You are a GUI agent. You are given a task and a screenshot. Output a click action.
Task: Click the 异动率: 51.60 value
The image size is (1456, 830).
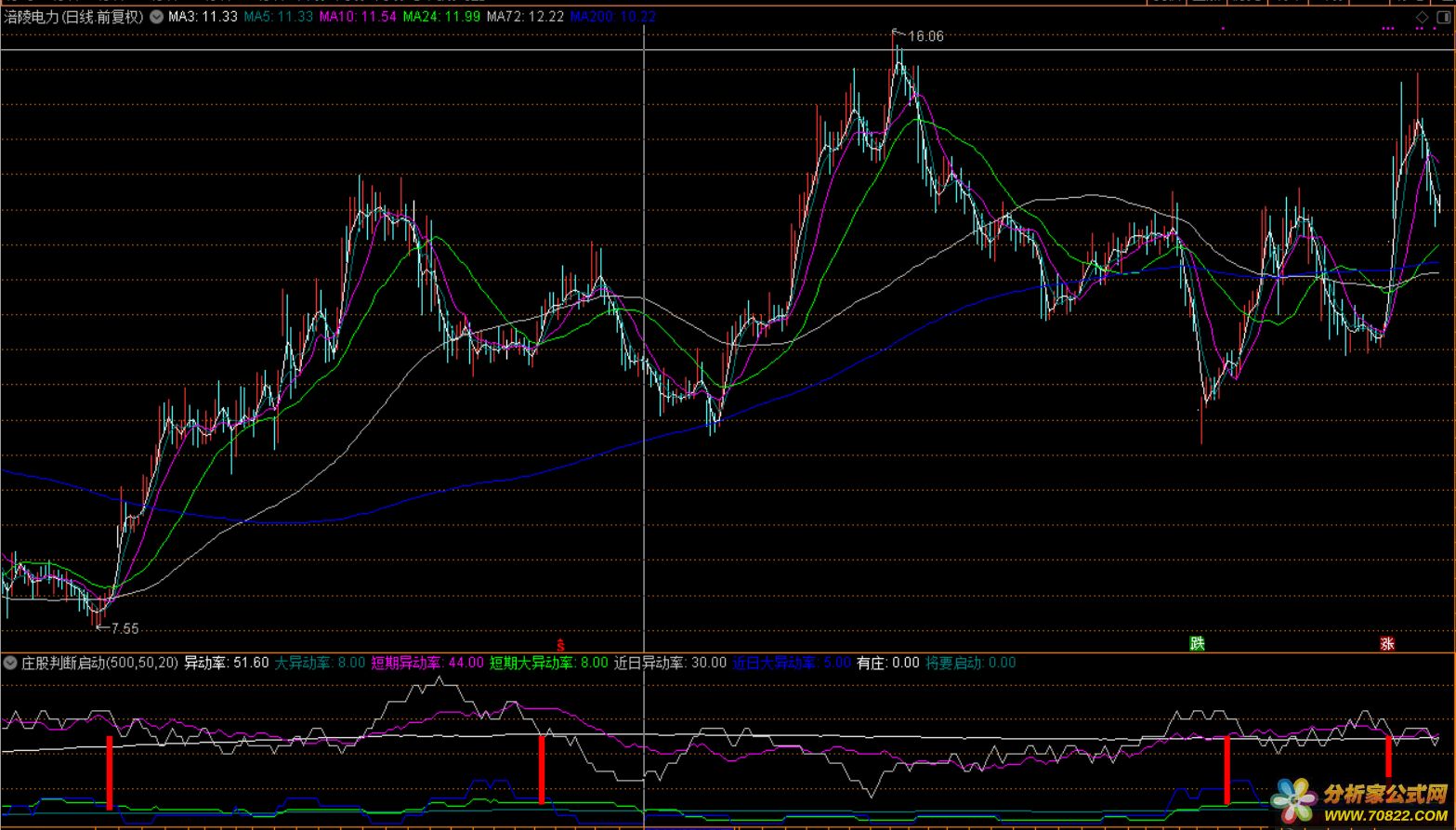(227, 663)
